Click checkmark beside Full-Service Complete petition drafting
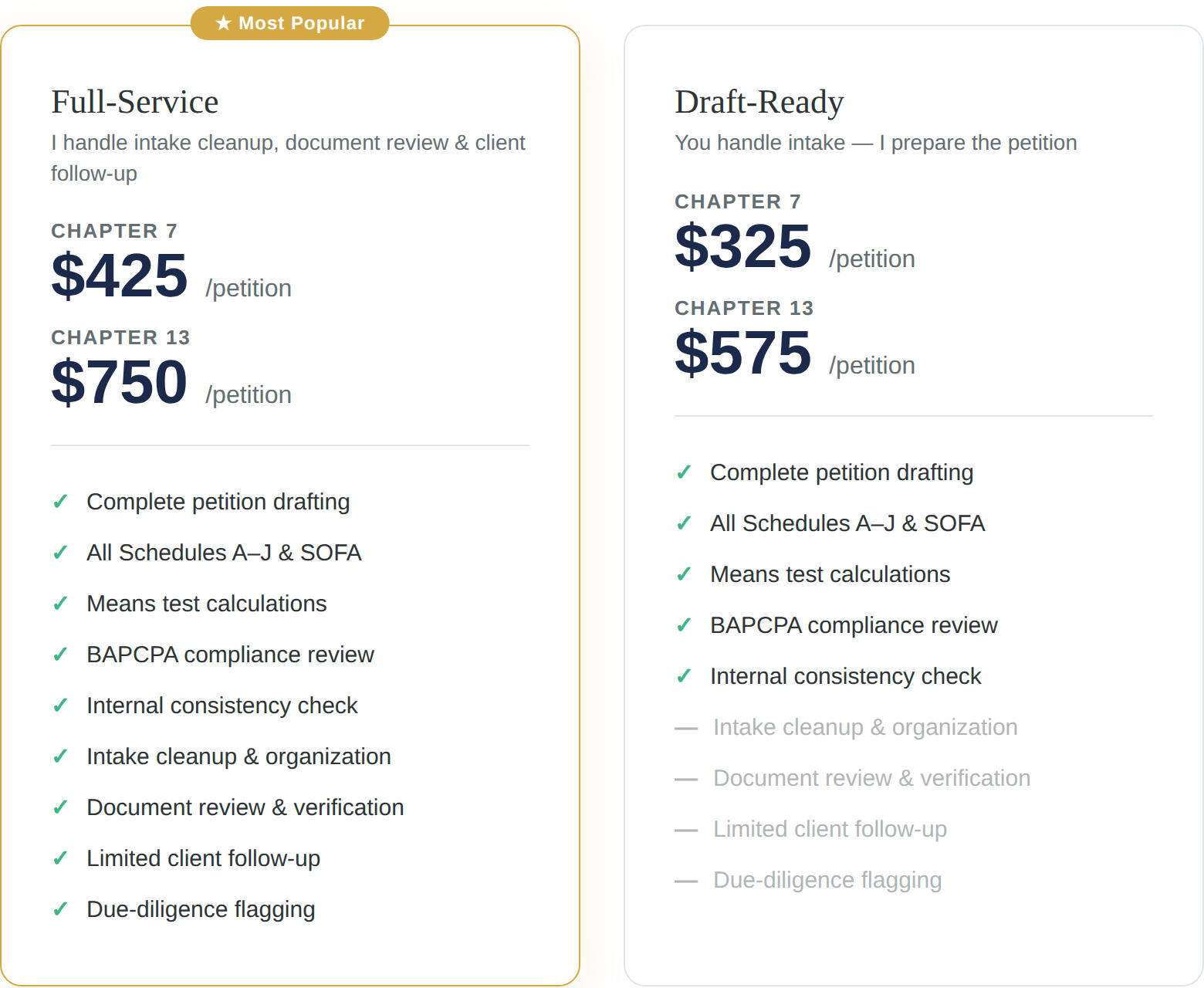Viewport: 1204px width, 988px height. coord(60,502)
